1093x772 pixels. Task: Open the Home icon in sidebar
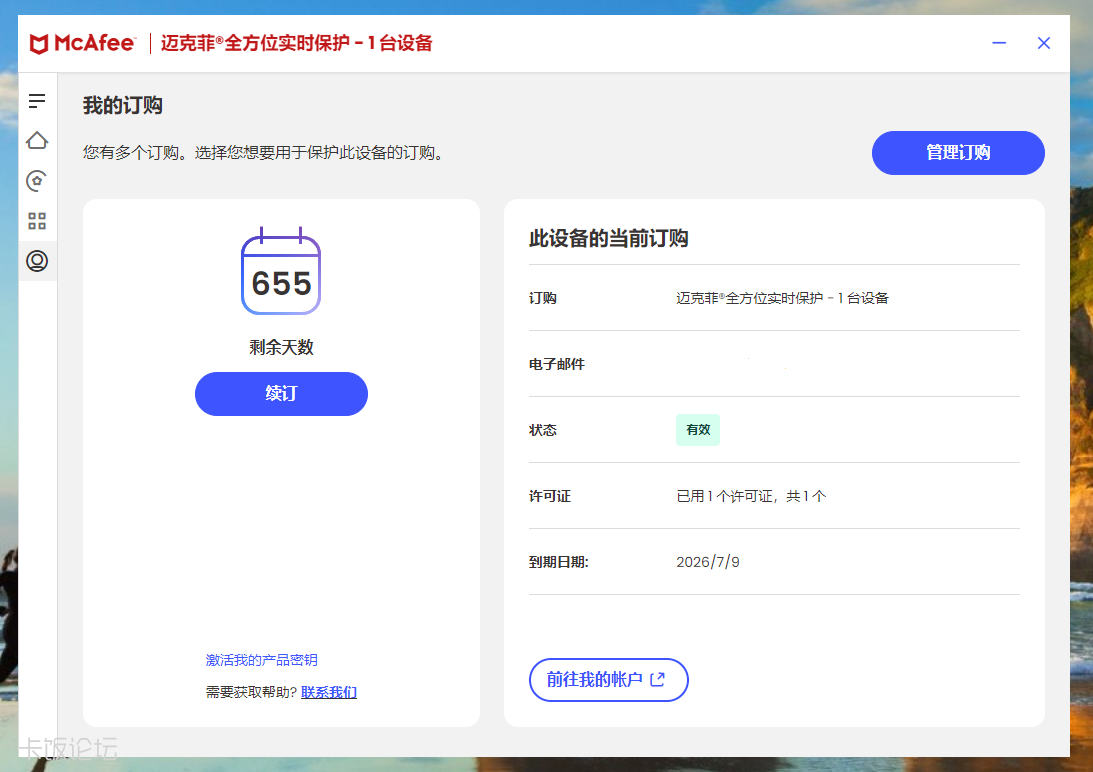point(37,141)
